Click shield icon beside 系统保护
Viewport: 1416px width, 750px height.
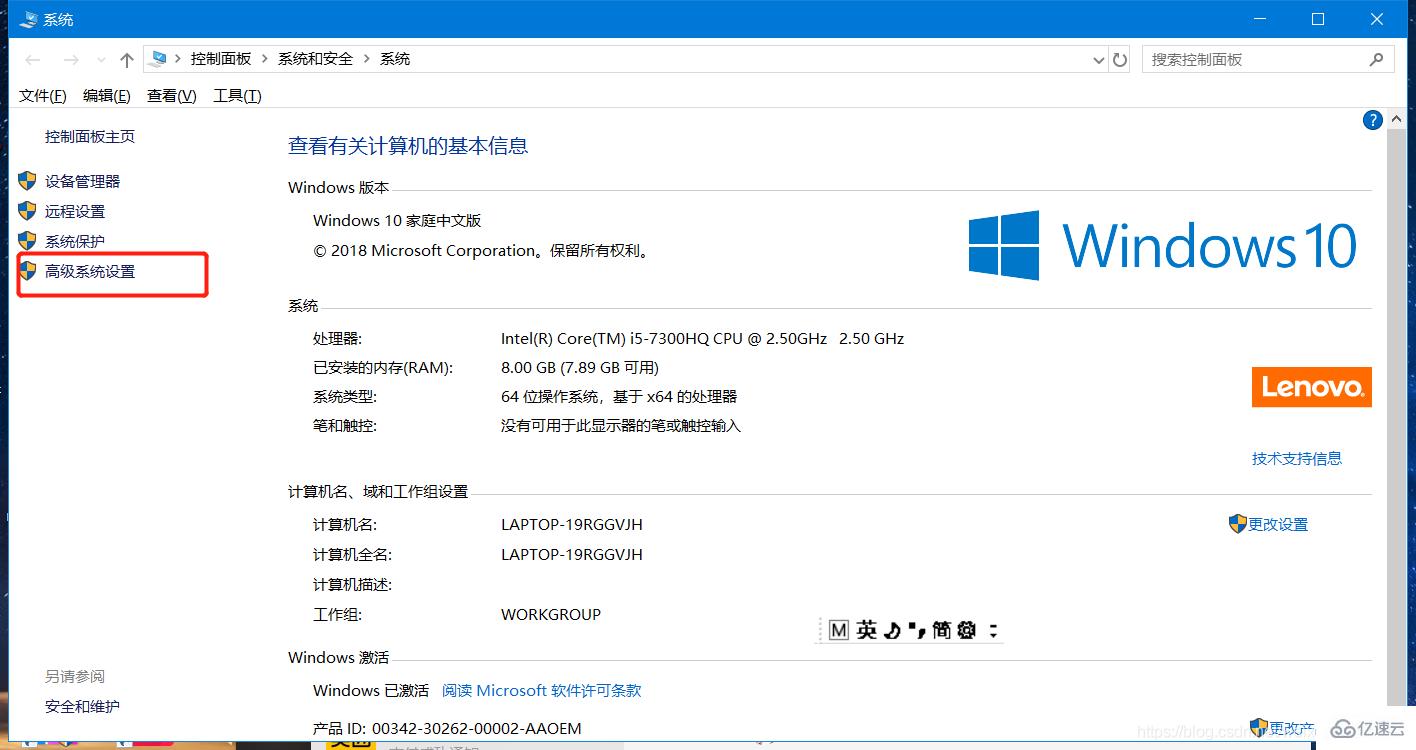pos(27,241)
